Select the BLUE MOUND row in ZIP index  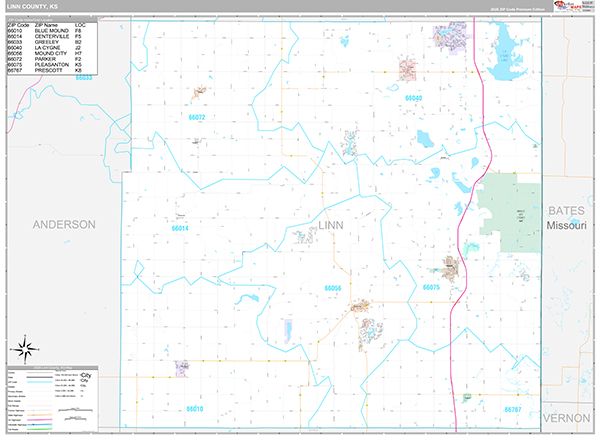coord(50,31)
